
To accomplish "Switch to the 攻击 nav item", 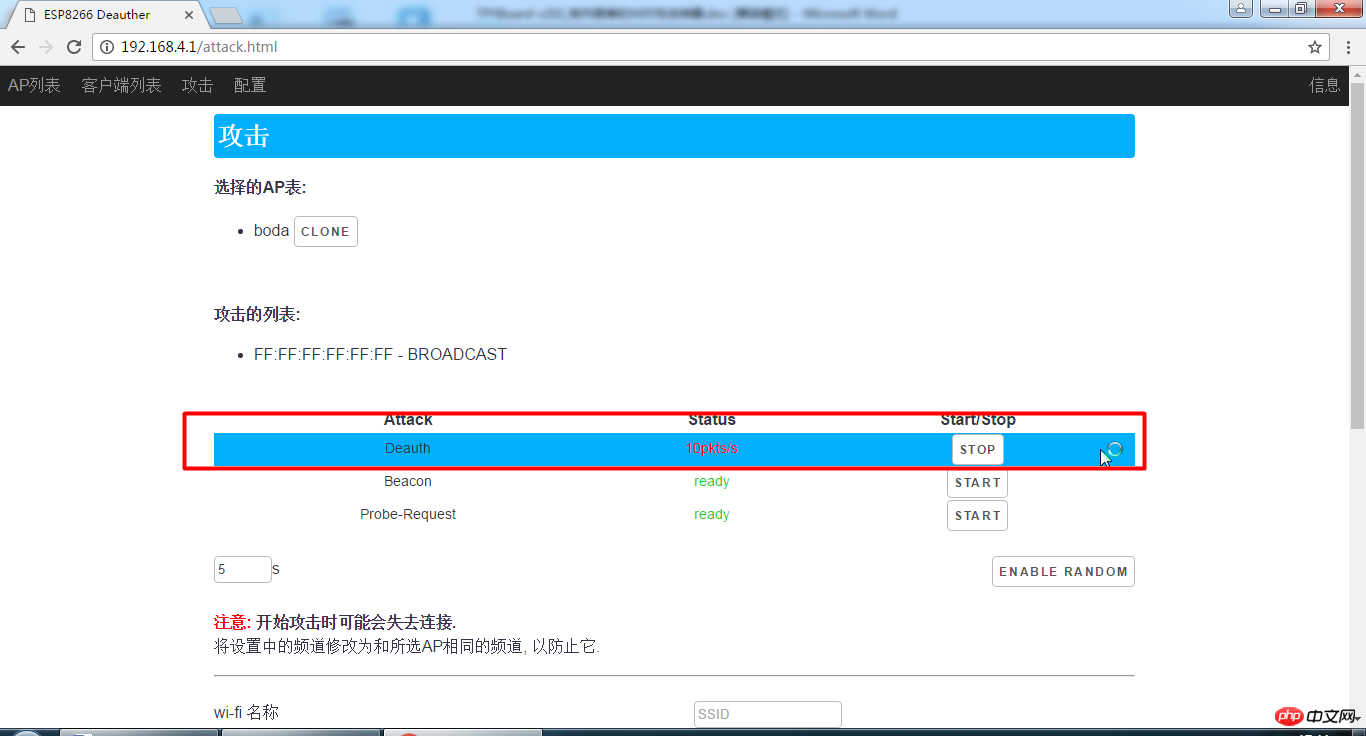I will point(197,86).
